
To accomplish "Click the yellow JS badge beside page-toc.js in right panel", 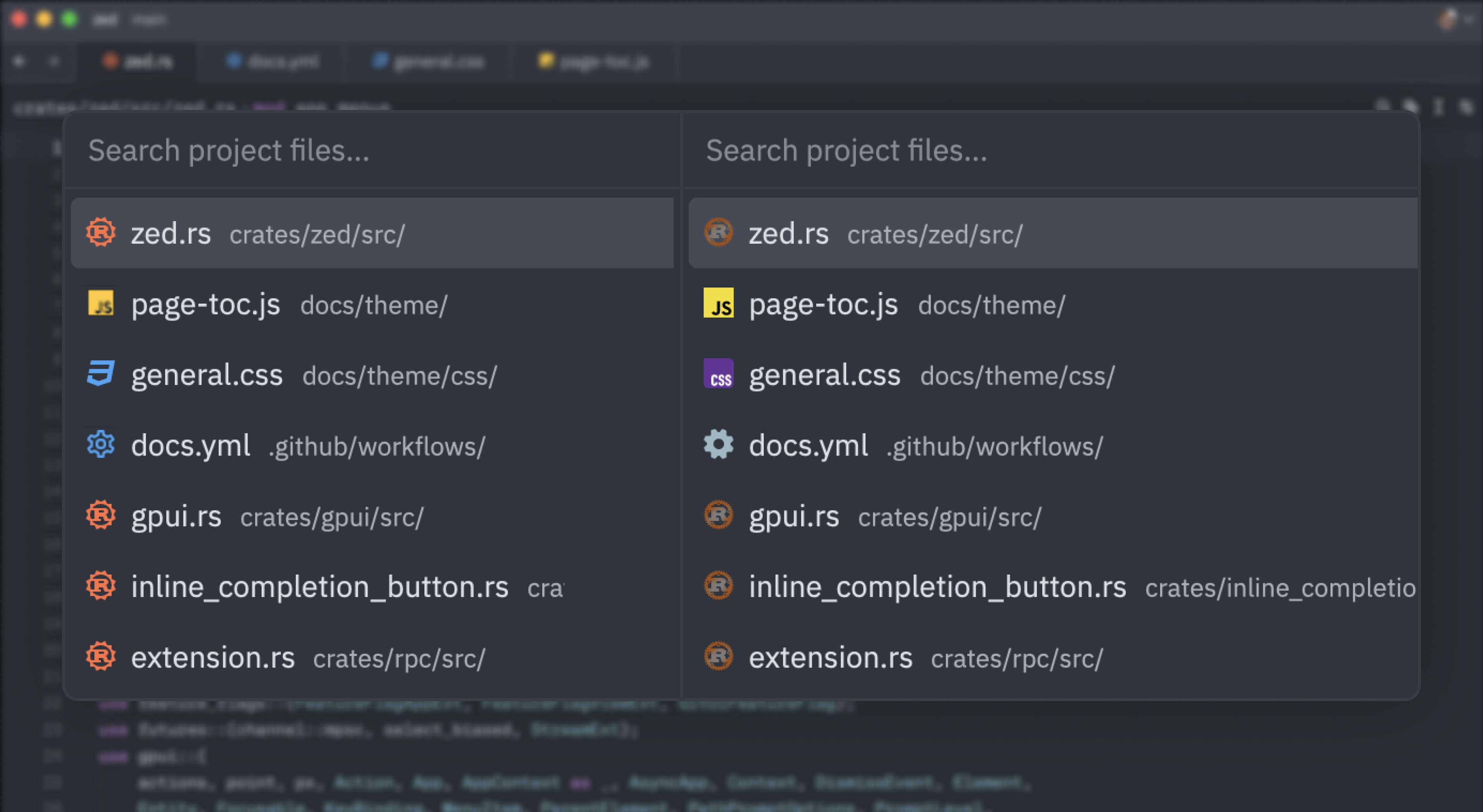I will click(x=719, y=304).
